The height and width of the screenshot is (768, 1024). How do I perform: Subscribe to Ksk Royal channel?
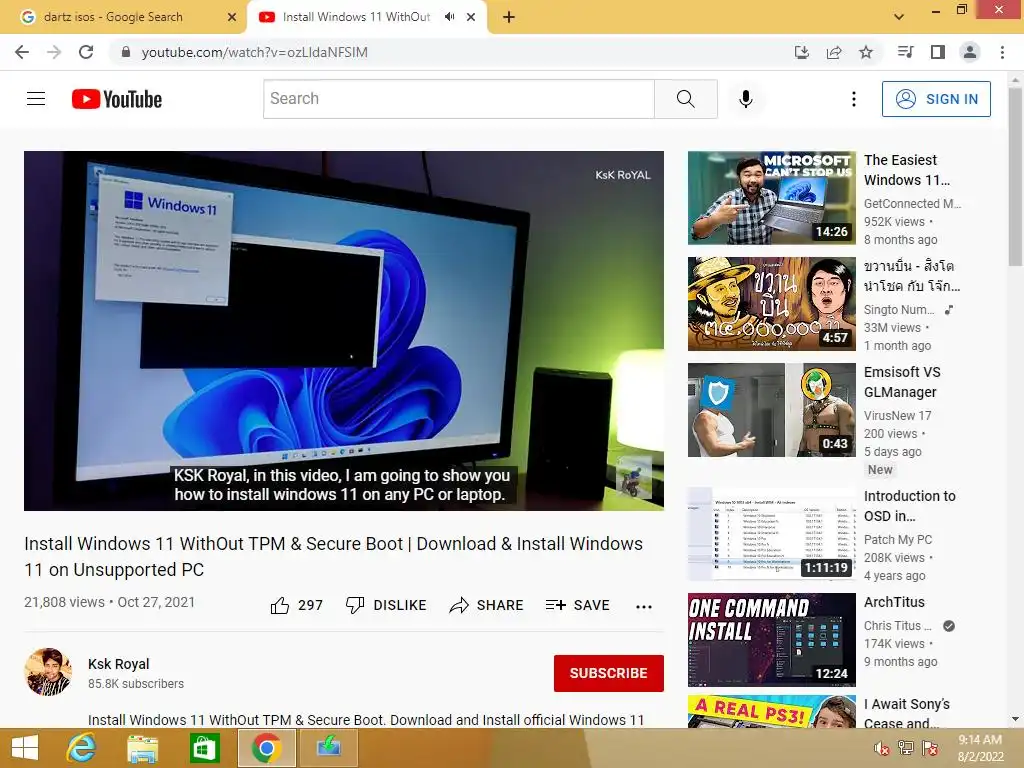[609, 673]
